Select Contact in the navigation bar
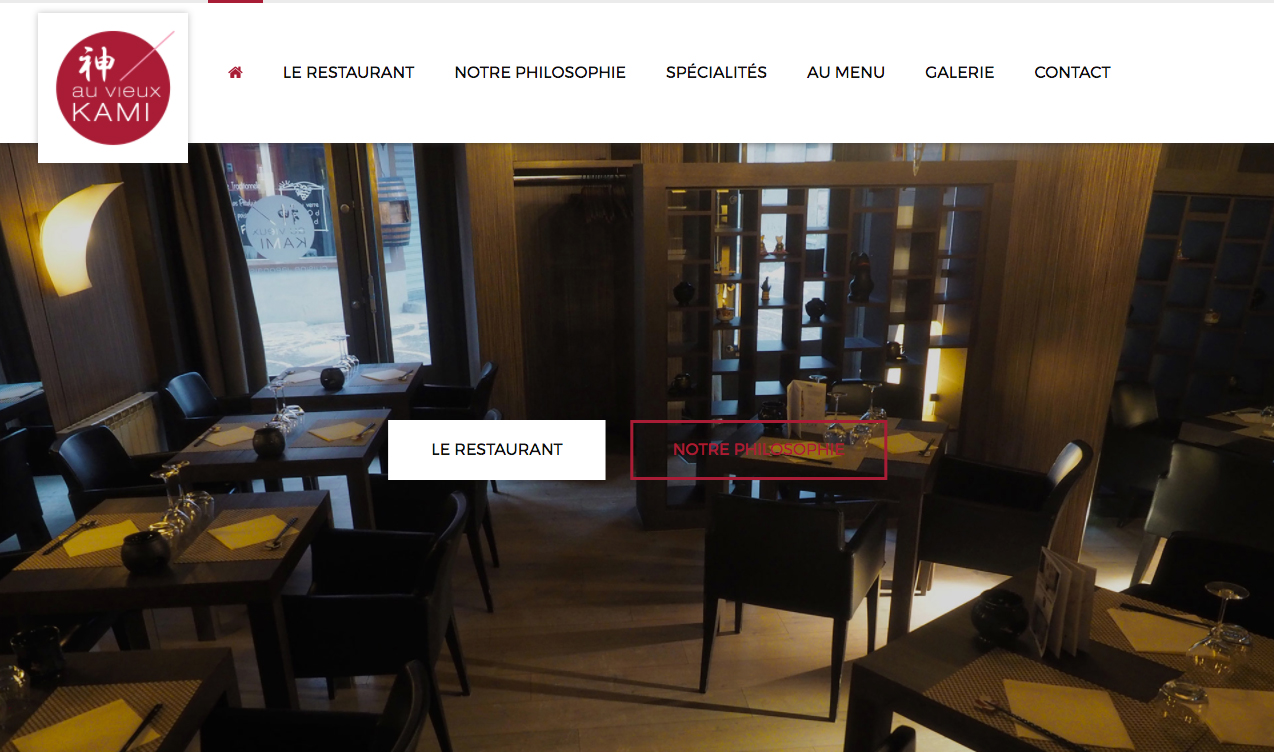Image resolution: width=1274 pixels, height=752 pixels. click(x=1072, y=72)
